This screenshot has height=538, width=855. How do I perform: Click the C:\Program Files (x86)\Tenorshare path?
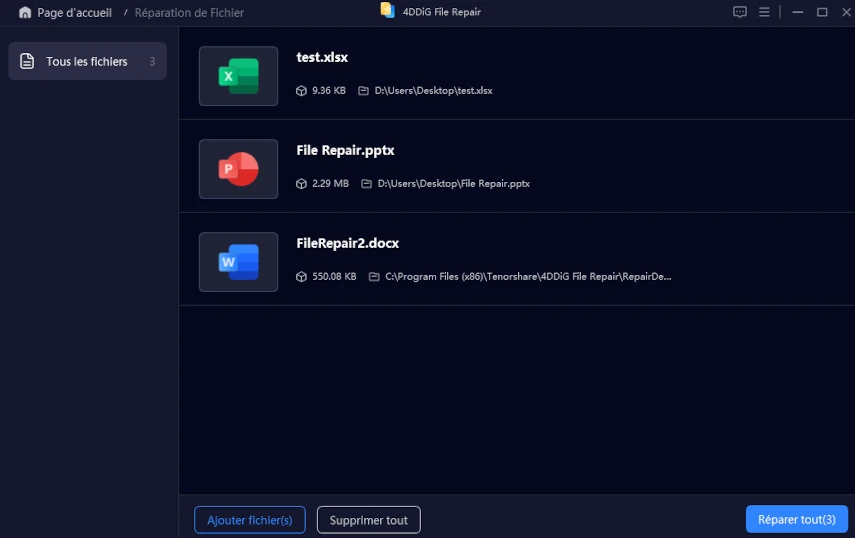pos(528,277)
